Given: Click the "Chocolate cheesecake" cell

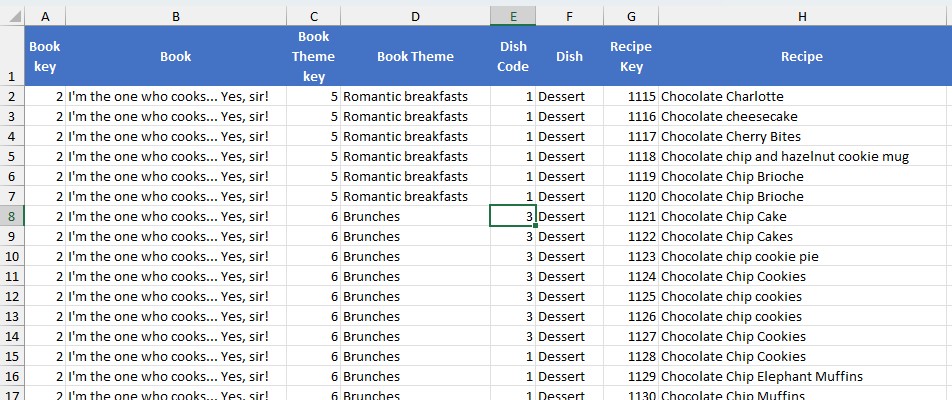Looking at the screenshot, I should (802, 116).
